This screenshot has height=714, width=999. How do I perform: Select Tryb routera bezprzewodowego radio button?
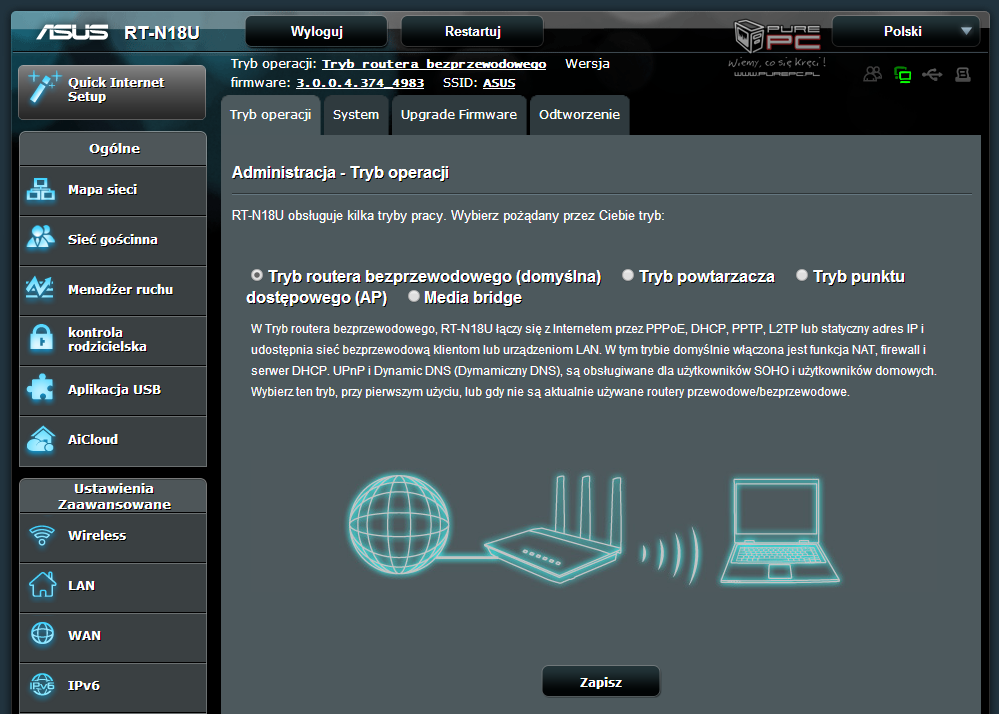(257, 275)
